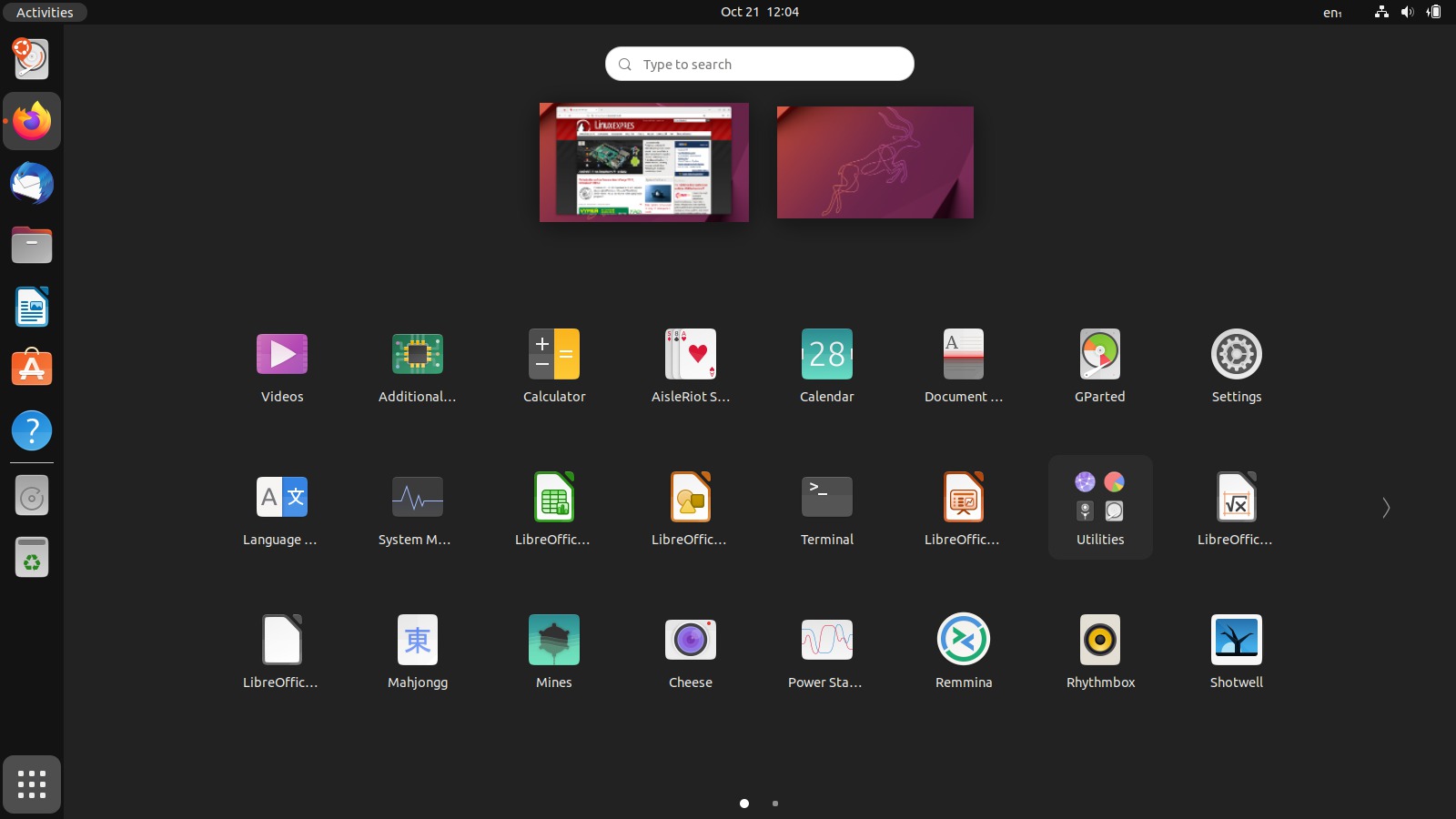The height and width of the screenshot is (819, 1456).
Task: Focus the Type to search field
Action: 760,64
